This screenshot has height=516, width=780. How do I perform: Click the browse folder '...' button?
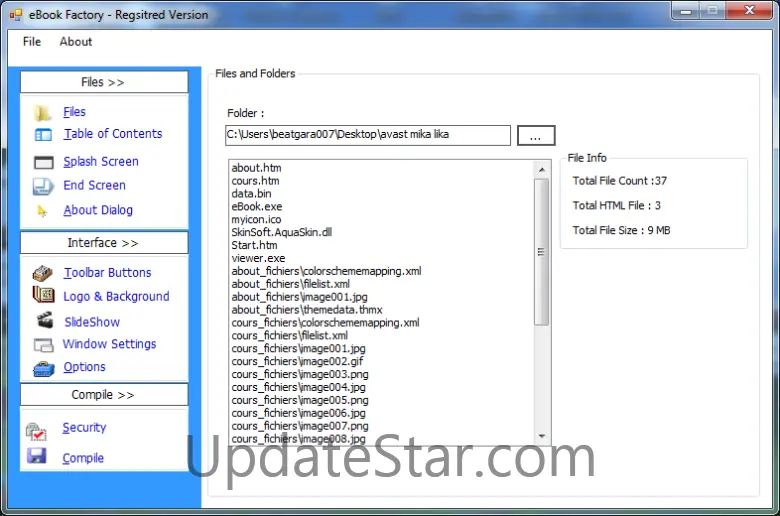[x=536, y=135]
